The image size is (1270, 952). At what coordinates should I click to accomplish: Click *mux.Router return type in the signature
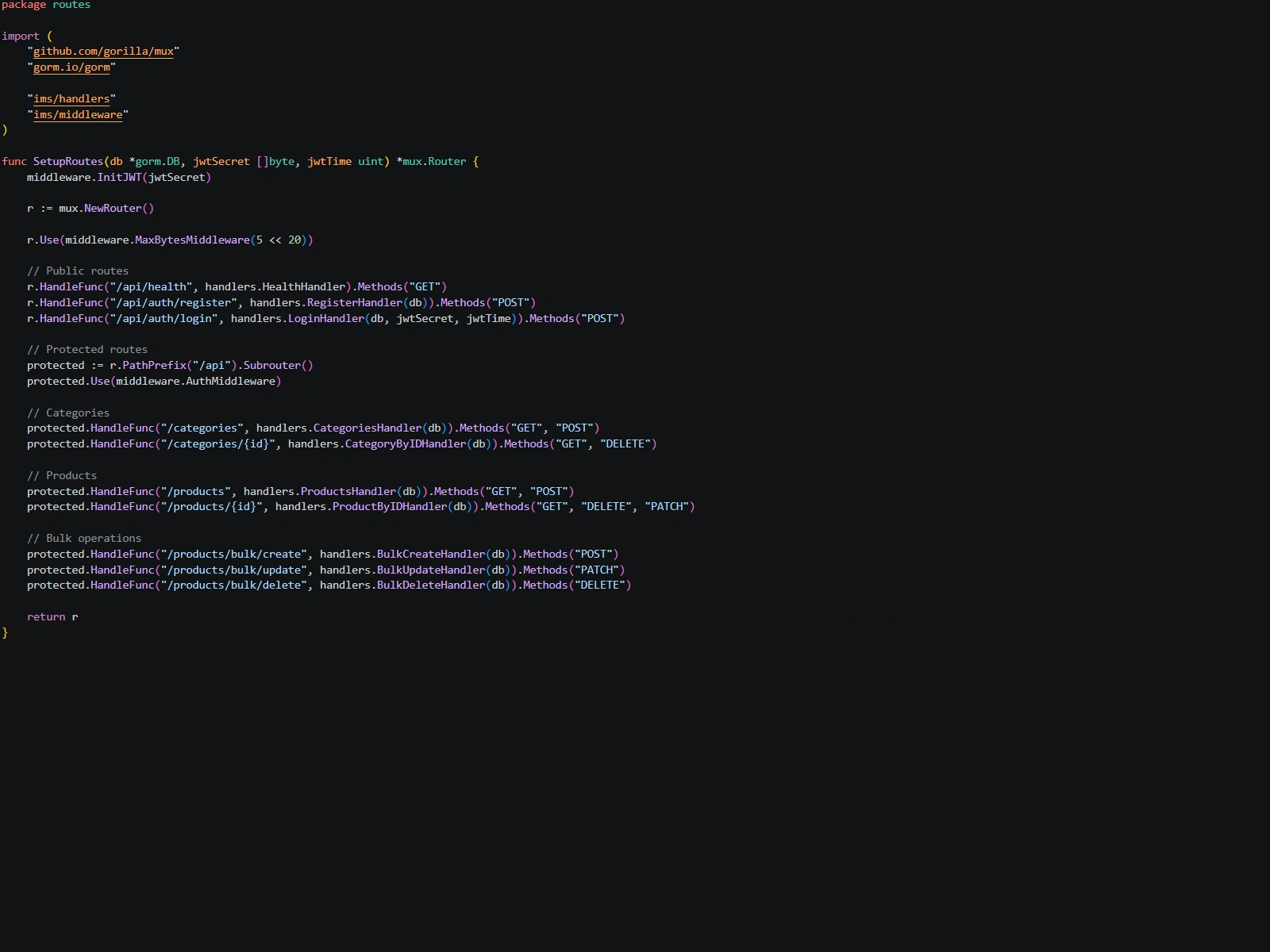(431, 161)
